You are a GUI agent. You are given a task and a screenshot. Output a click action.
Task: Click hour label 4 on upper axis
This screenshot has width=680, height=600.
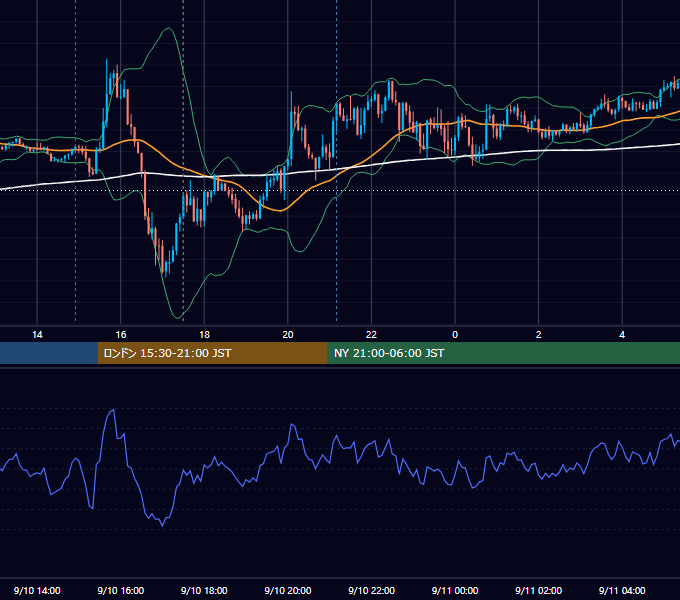pos(622,335)
